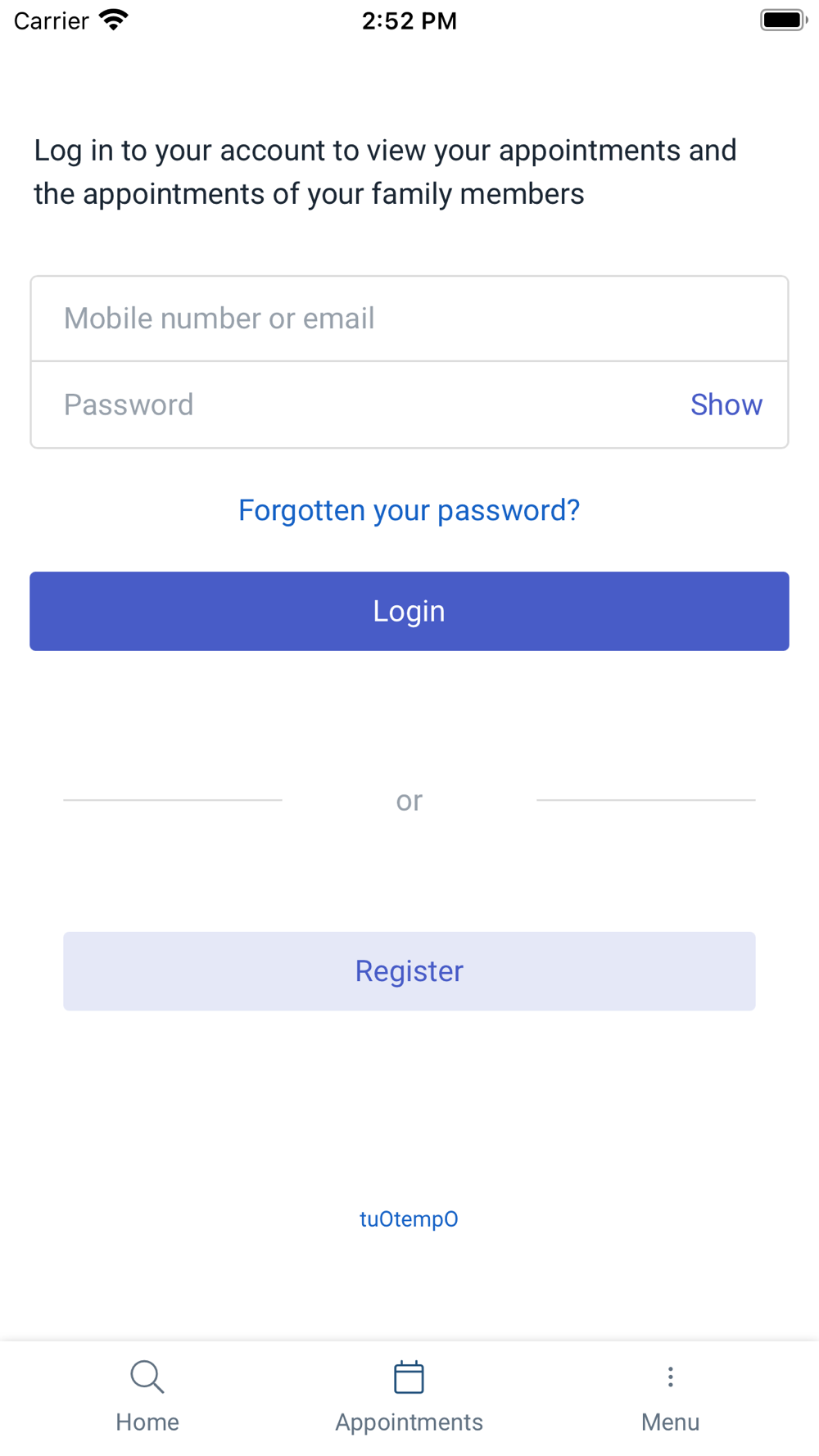Screen dimensions: 819x1456
Task: Tap the Wi-Fi signal icon in status bar
Action: coord(114,20)
